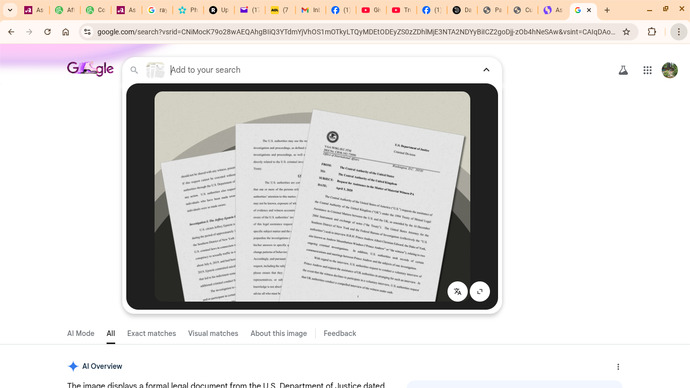Open Search Labs flask icon
The image size is (690, 388).
[x=623, y=70]
